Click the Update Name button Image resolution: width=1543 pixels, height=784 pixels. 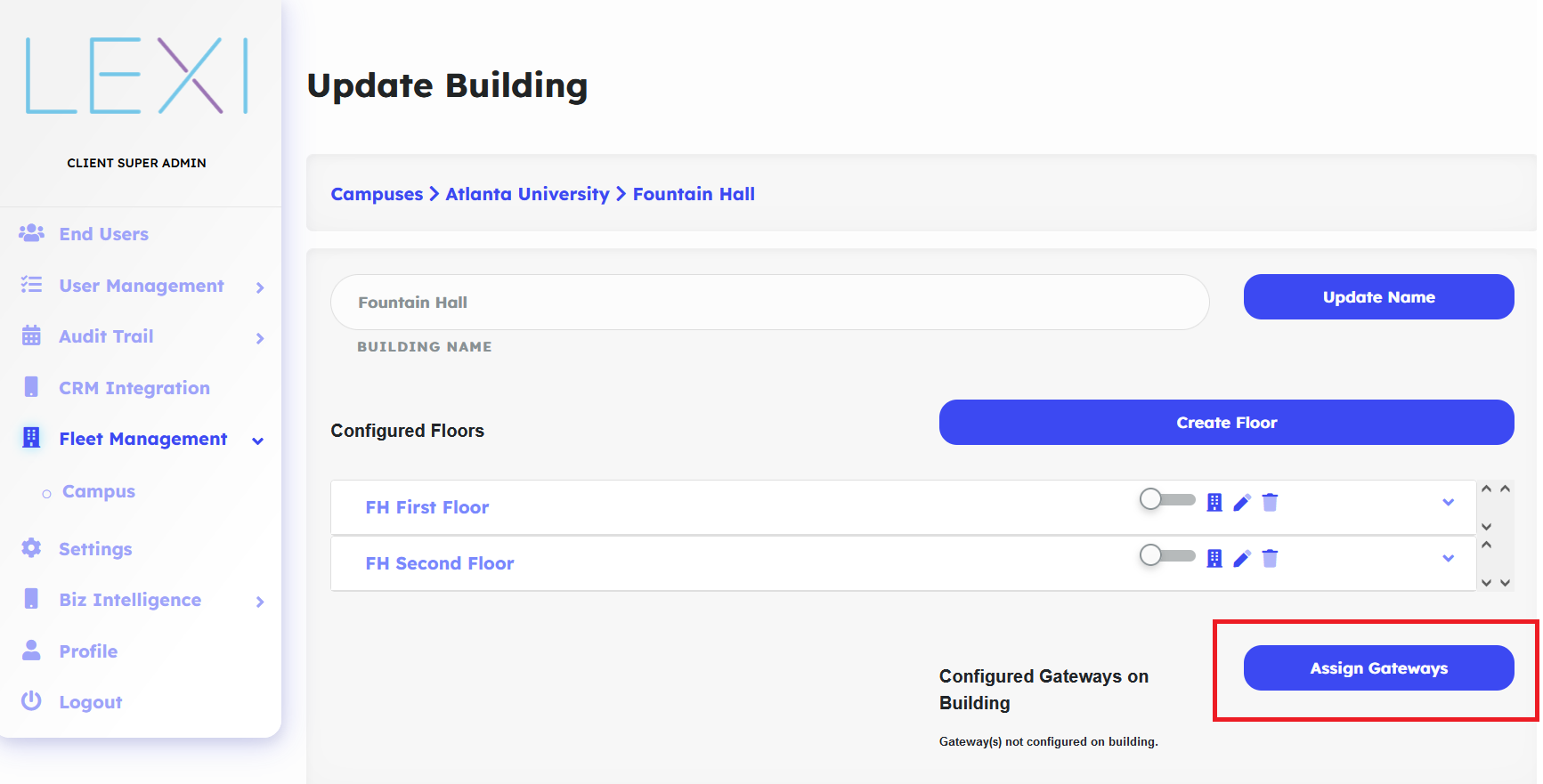[1377, 297]
